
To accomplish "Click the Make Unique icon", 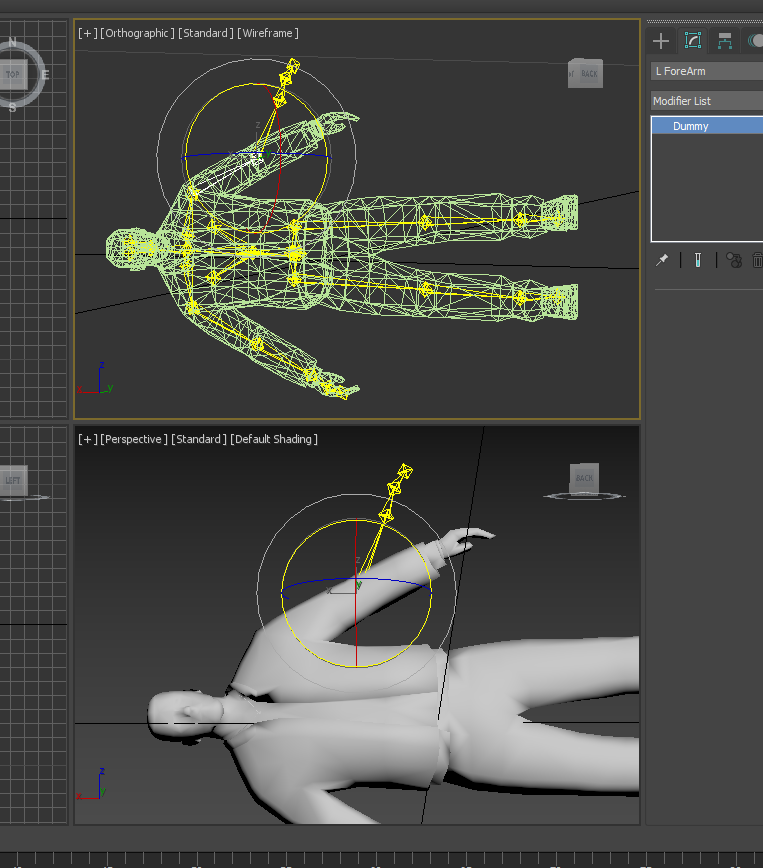I will point(734,260).
